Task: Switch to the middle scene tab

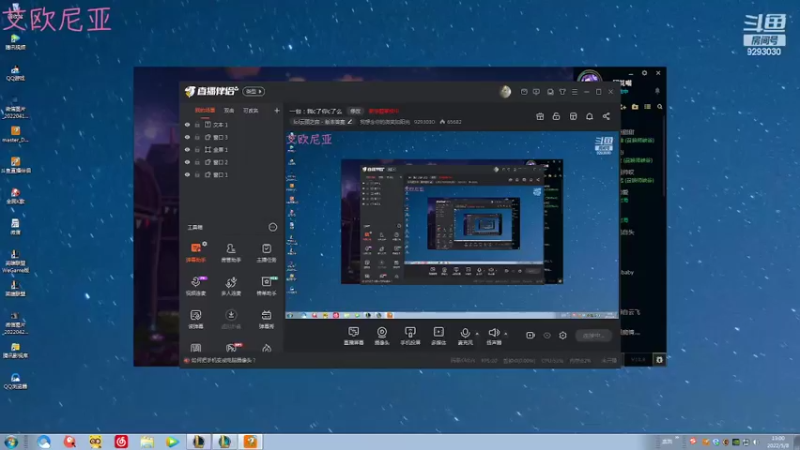Action: pyautogui.click(x=229, y=110)
